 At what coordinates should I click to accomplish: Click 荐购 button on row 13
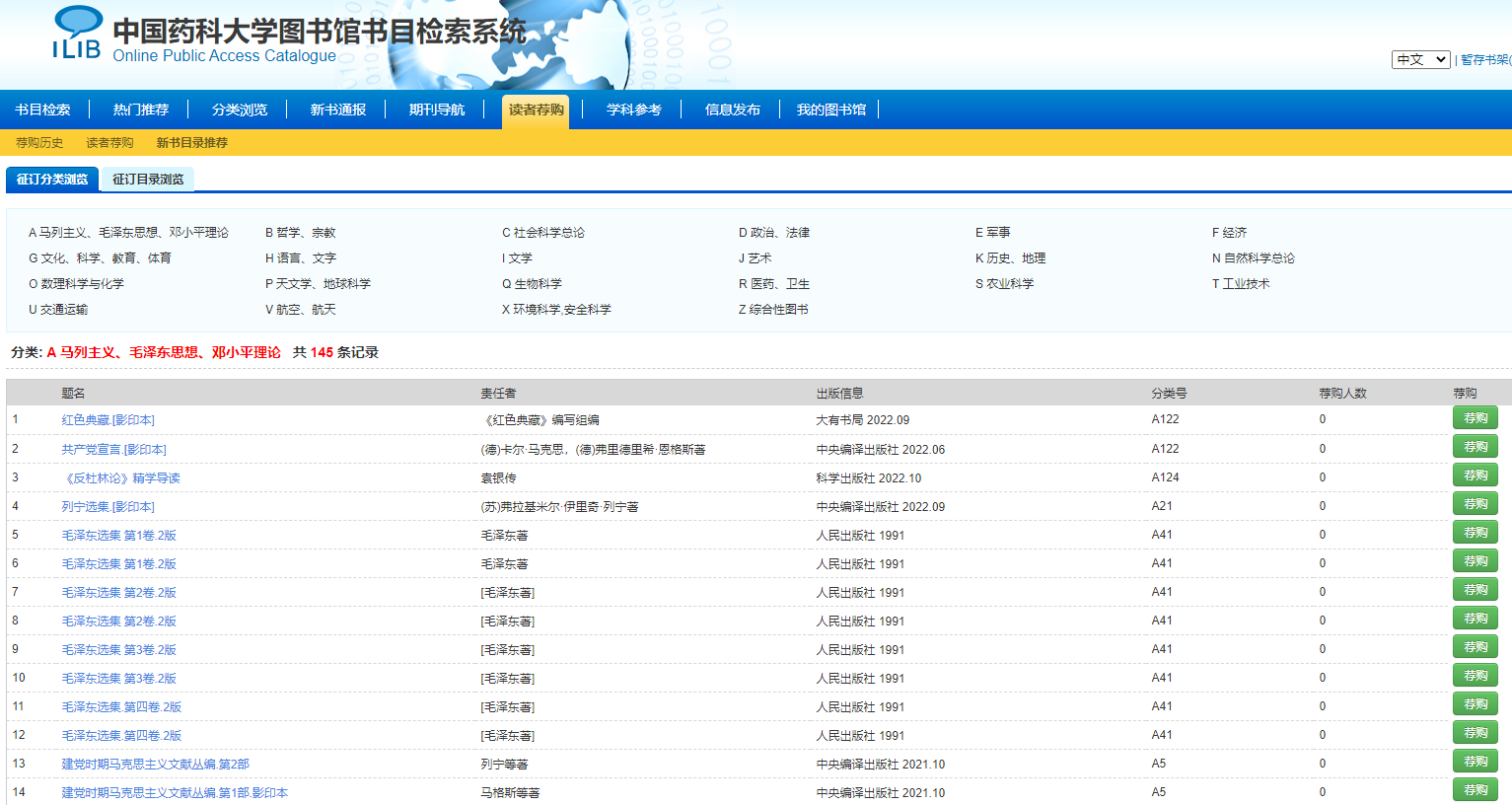tap(1475, 762)
